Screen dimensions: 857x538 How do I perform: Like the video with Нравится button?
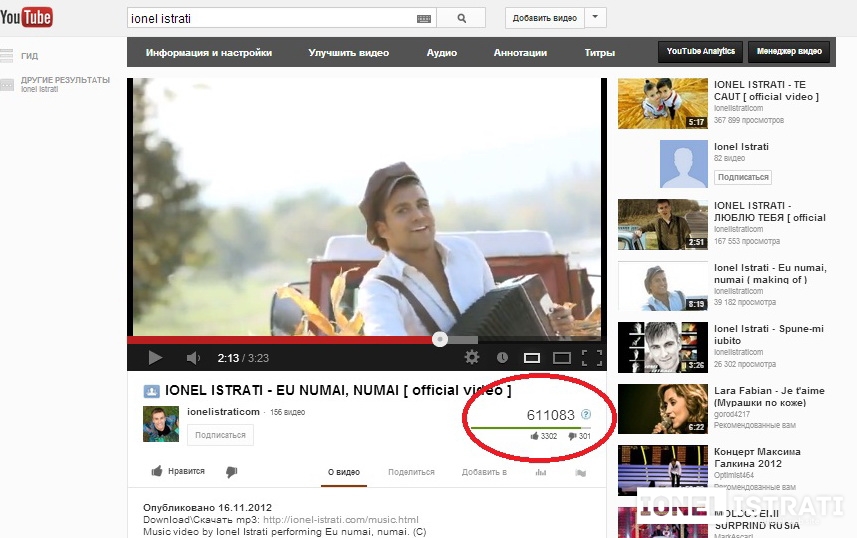[178, 471]
